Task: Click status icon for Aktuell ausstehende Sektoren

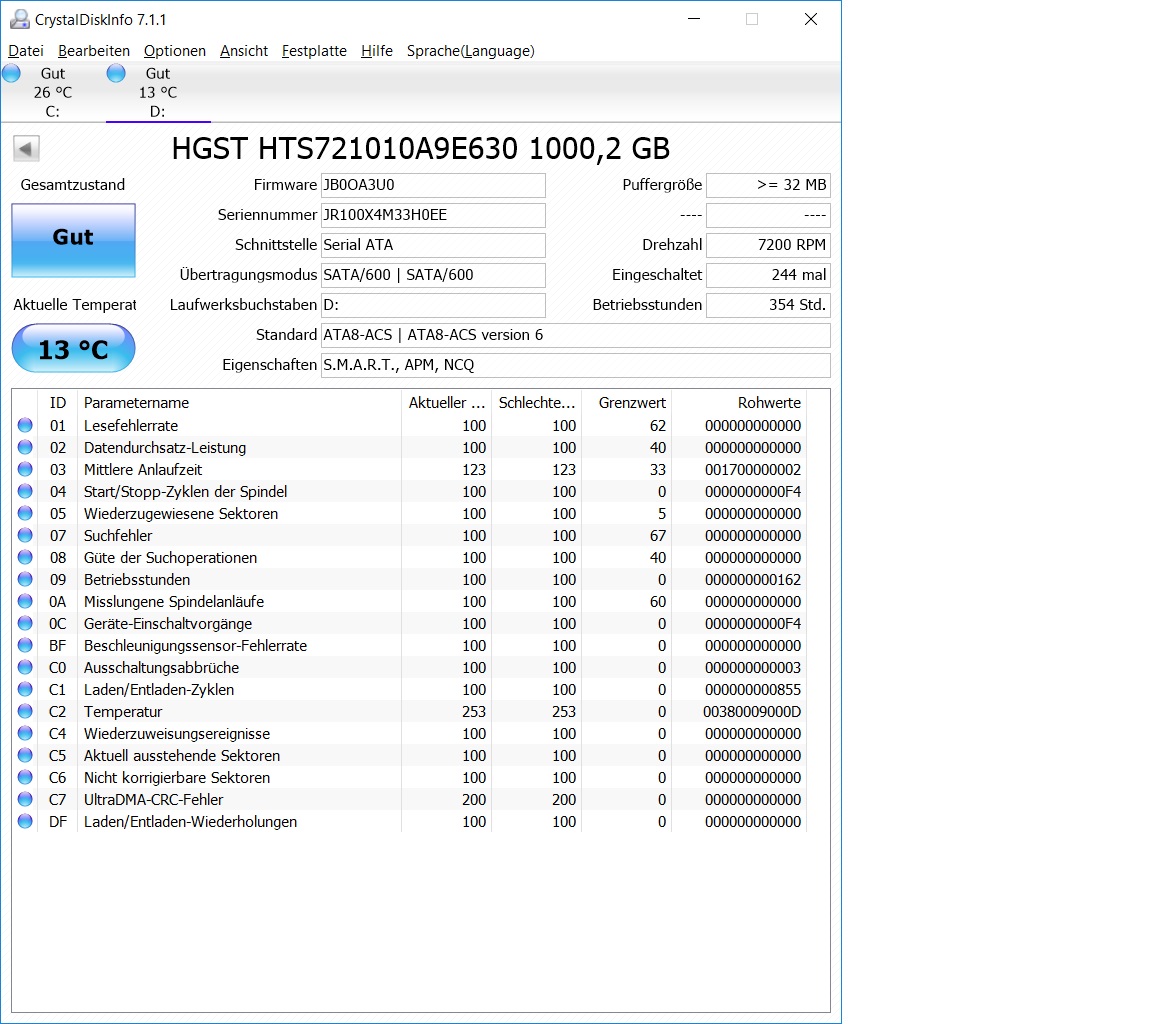Action: [x=25, y=756]
